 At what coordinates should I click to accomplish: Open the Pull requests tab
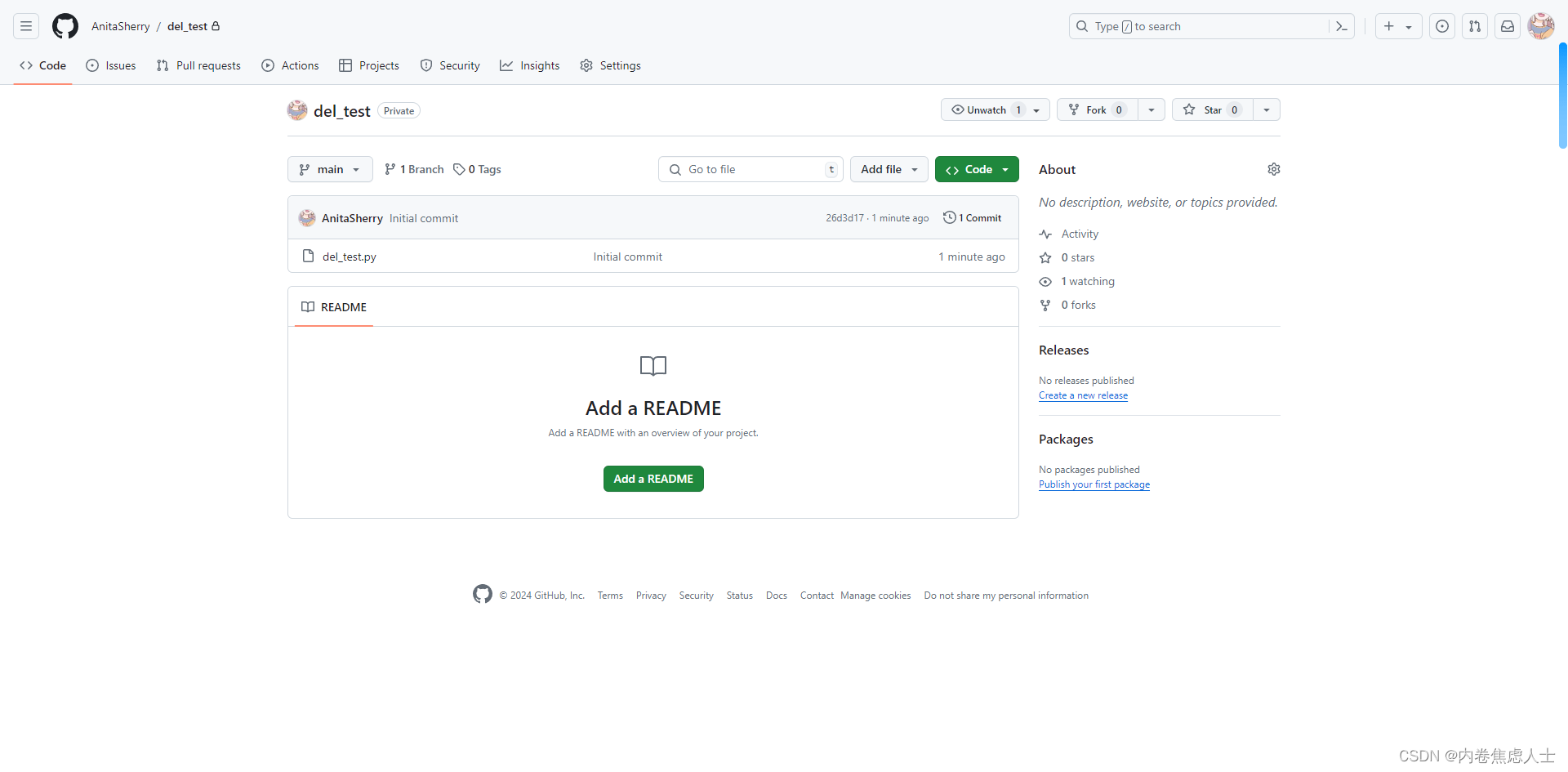point(198,65)
